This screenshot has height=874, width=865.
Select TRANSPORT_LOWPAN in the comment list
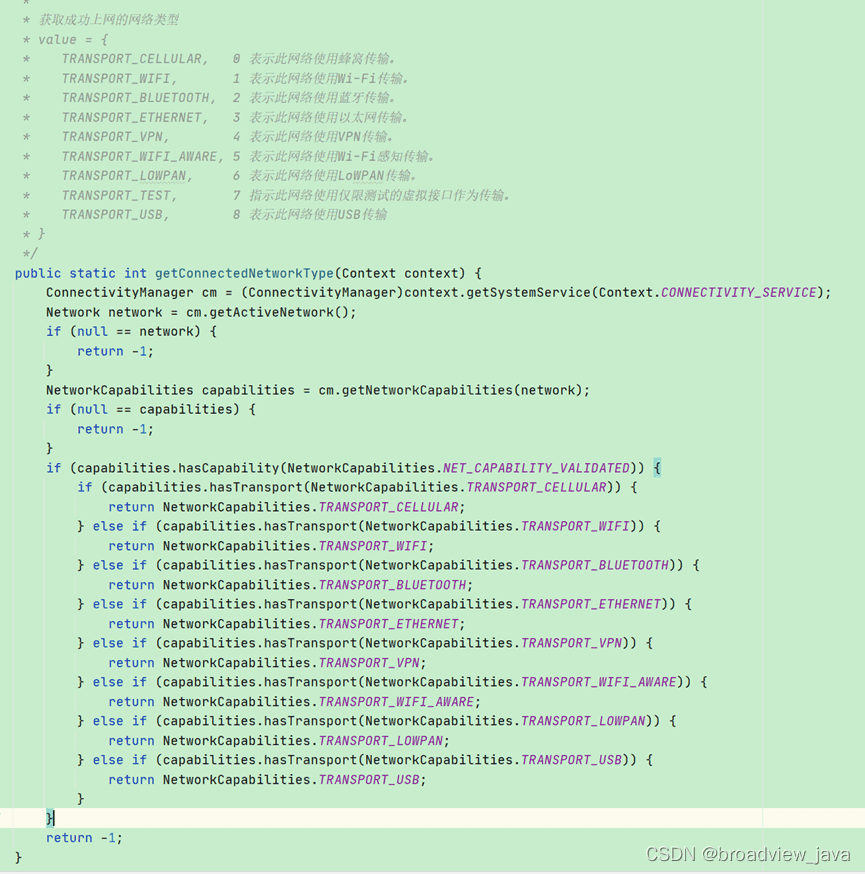[x=124, y=176]
